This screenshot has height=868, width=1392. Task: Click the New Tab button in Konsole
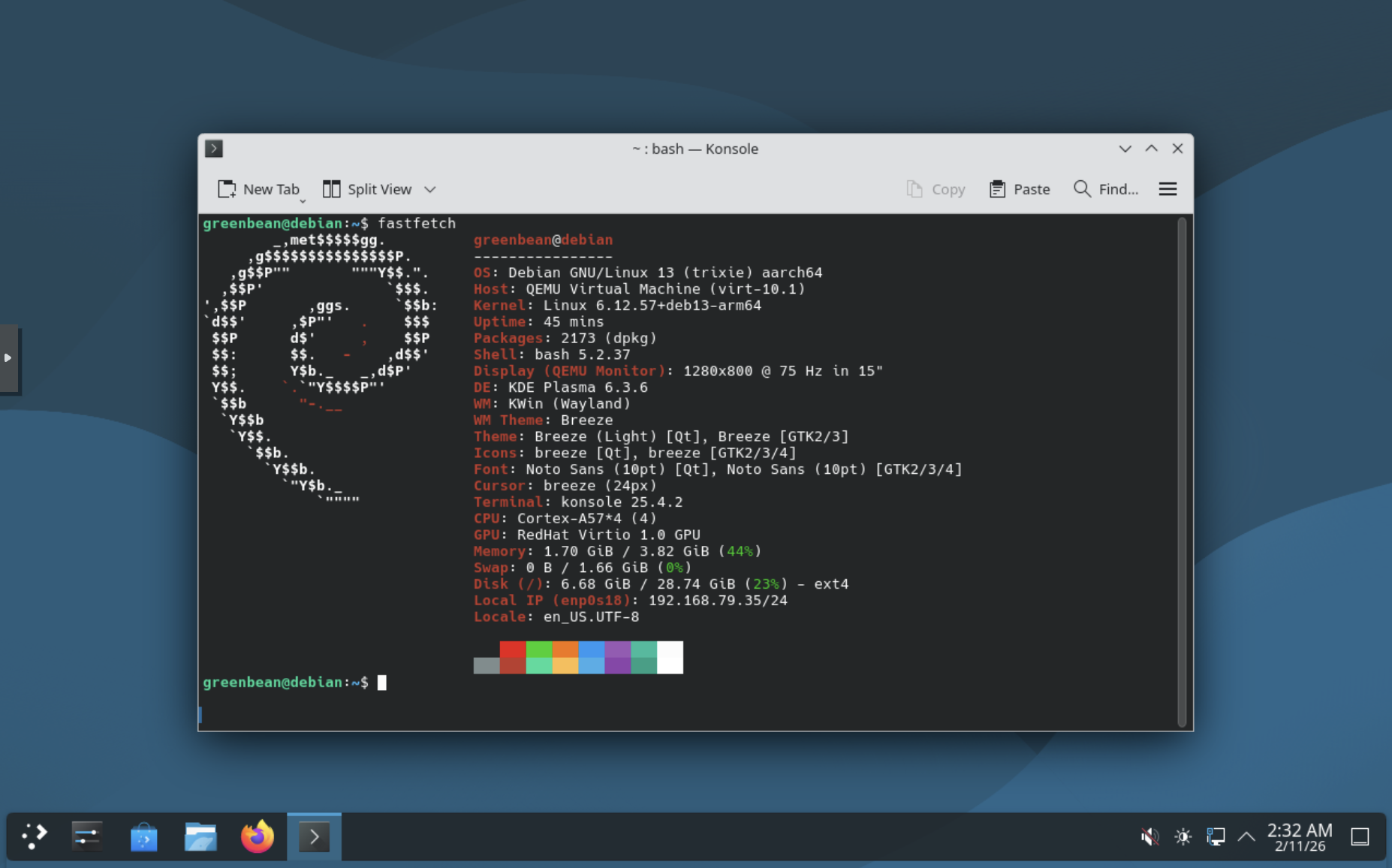pos(258,189)
